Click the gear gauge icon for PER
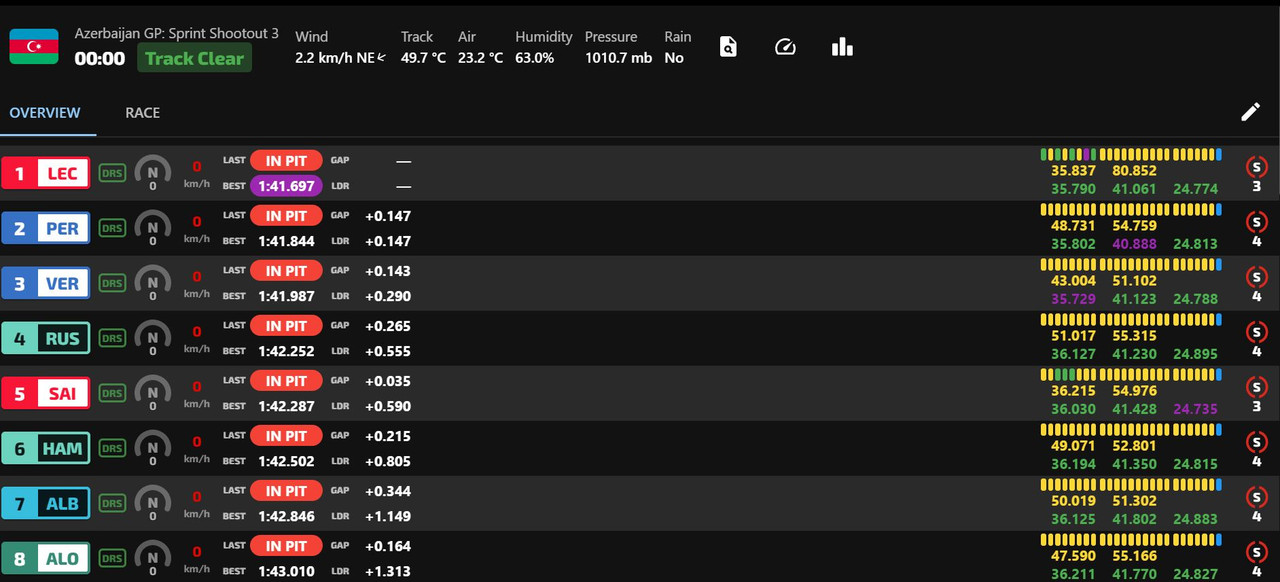Screen dimensions: 1280x582 [152, 227]
